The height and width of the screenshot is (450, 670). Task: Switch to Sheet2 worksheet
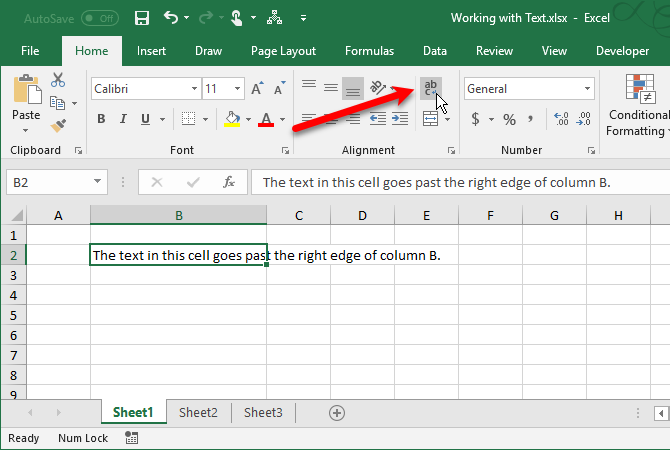[x=198, y=412]
